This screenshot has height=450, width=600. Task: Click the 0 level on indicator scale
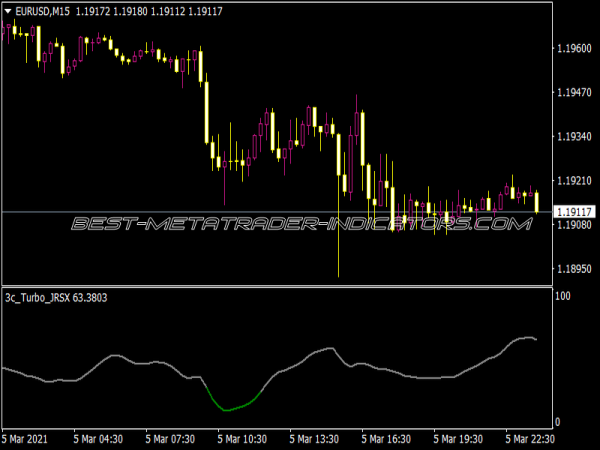click(x=558, y=422)
